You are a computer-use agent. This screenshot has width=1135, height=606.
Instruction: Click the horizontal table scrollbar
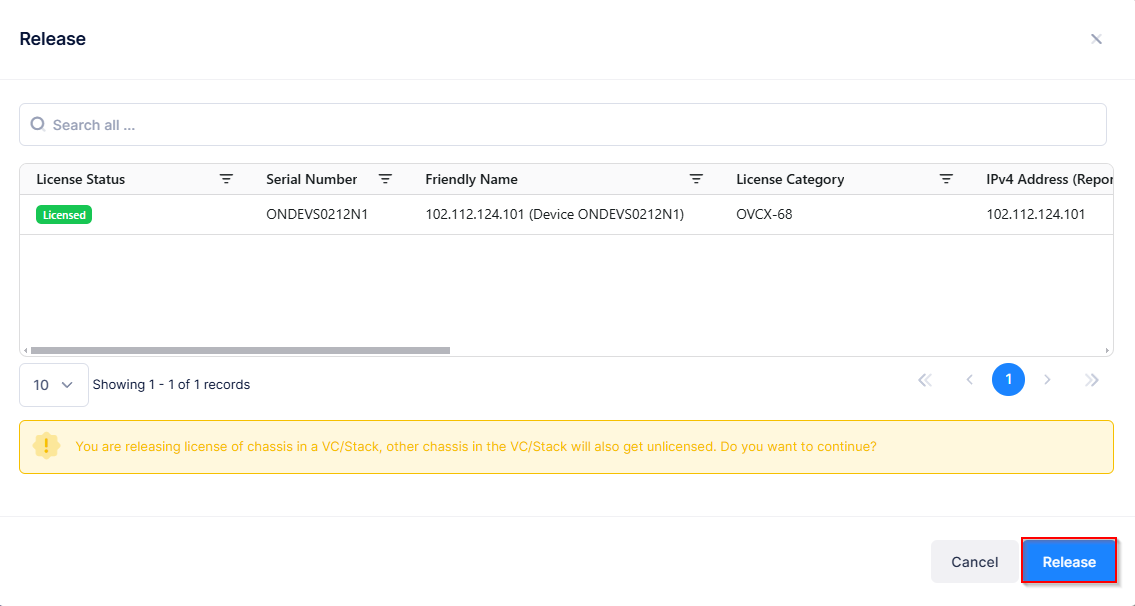pyautogui.click(x=240, y=350)
